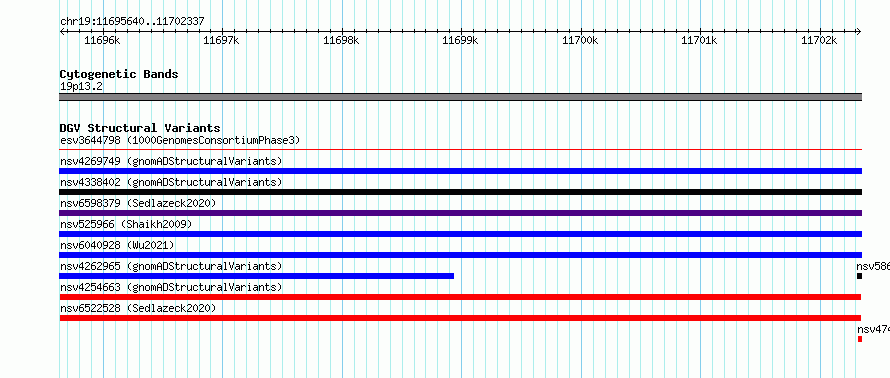The image size is (890, 378).
Task: Open the nsv525966 blue variant bar
Action: [461, 234]
